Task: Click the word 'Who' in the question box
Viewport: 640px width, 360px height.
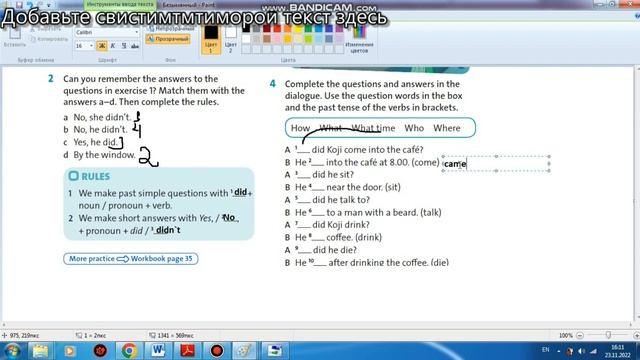Action: (x=414, y=128)
